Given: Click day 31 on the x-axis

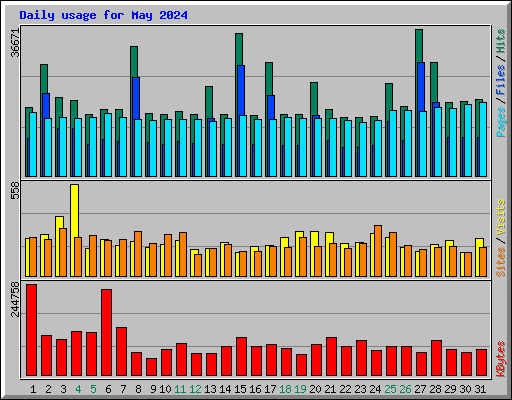Looking at the screenshot, I should coord(480,389).
